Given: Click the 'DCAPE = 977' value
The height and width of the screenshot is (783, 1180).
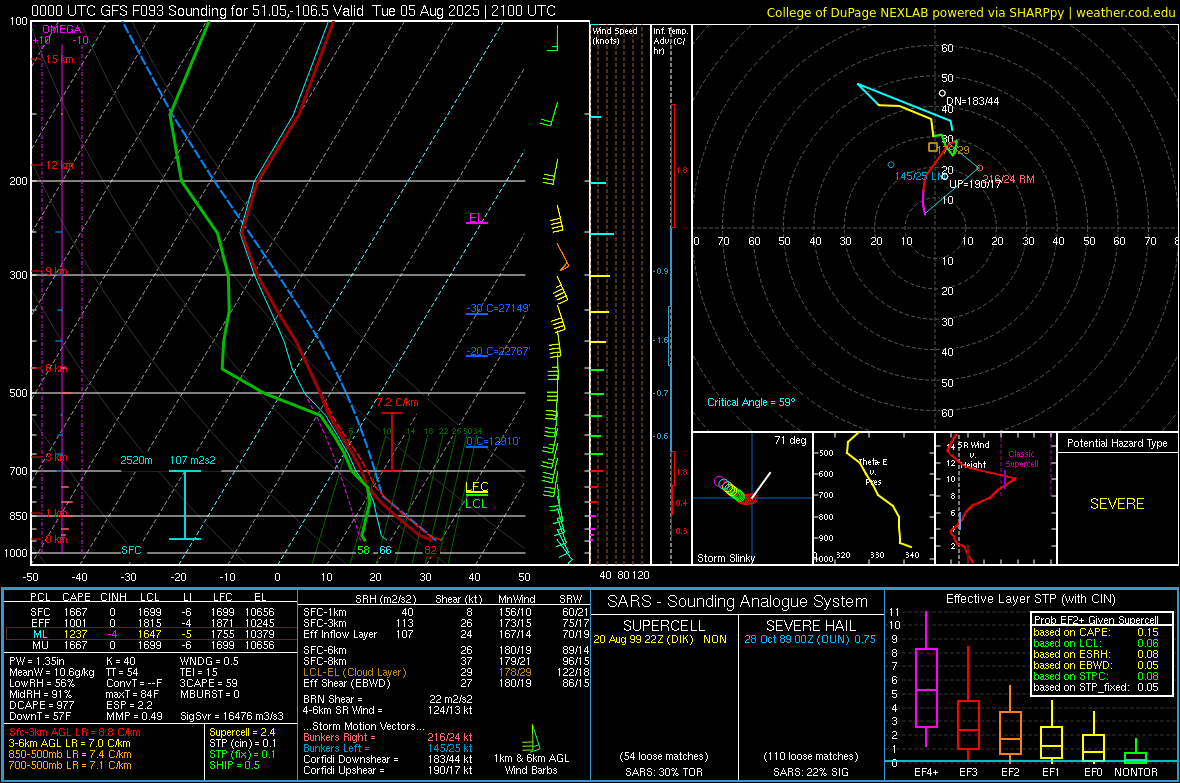Looking at the screenshot, I should (x=41, y=705).
